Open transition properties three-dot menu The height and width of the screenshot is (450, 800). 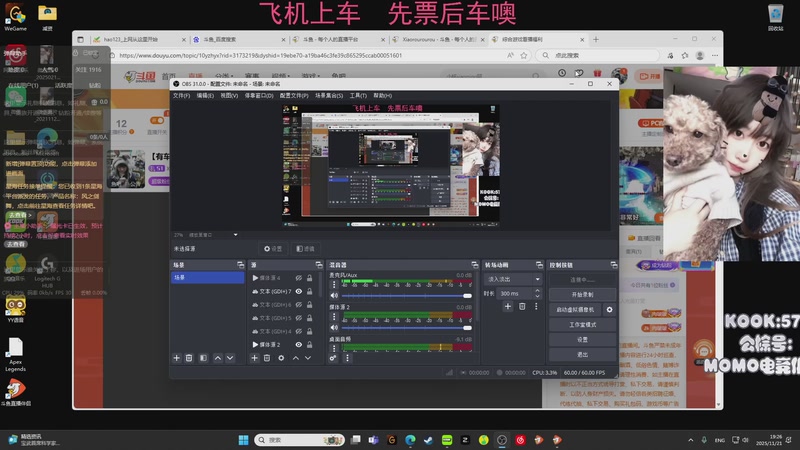click(x=536, y=306)
